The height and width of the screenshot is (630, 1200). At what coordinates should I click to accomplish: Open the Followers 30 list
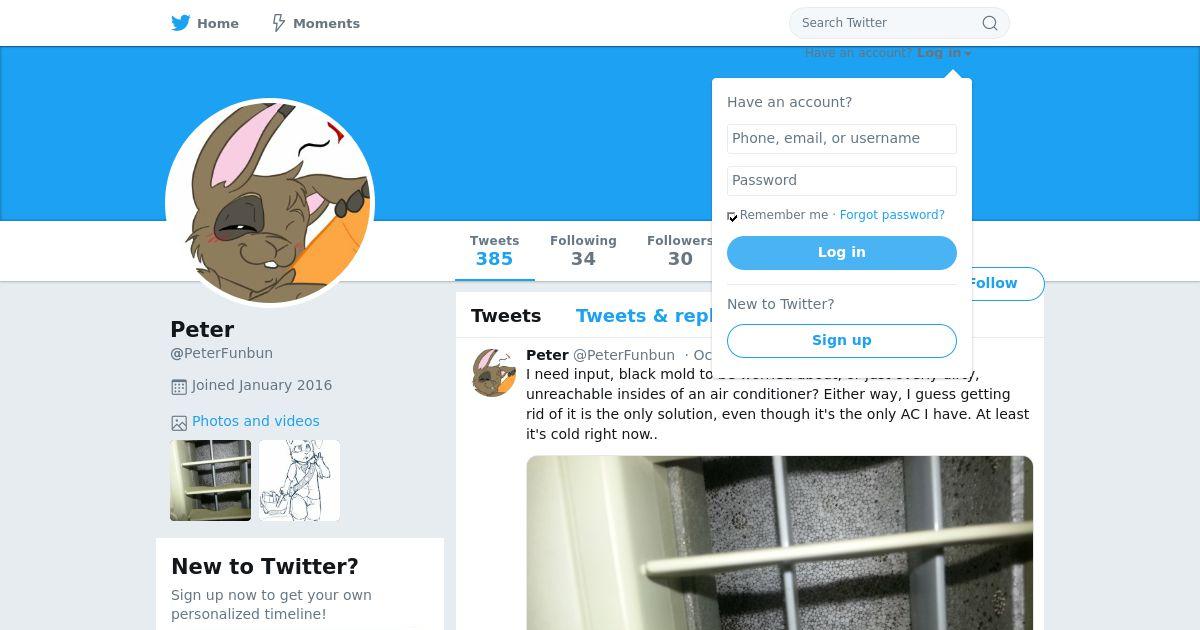[x=680, y=251]
